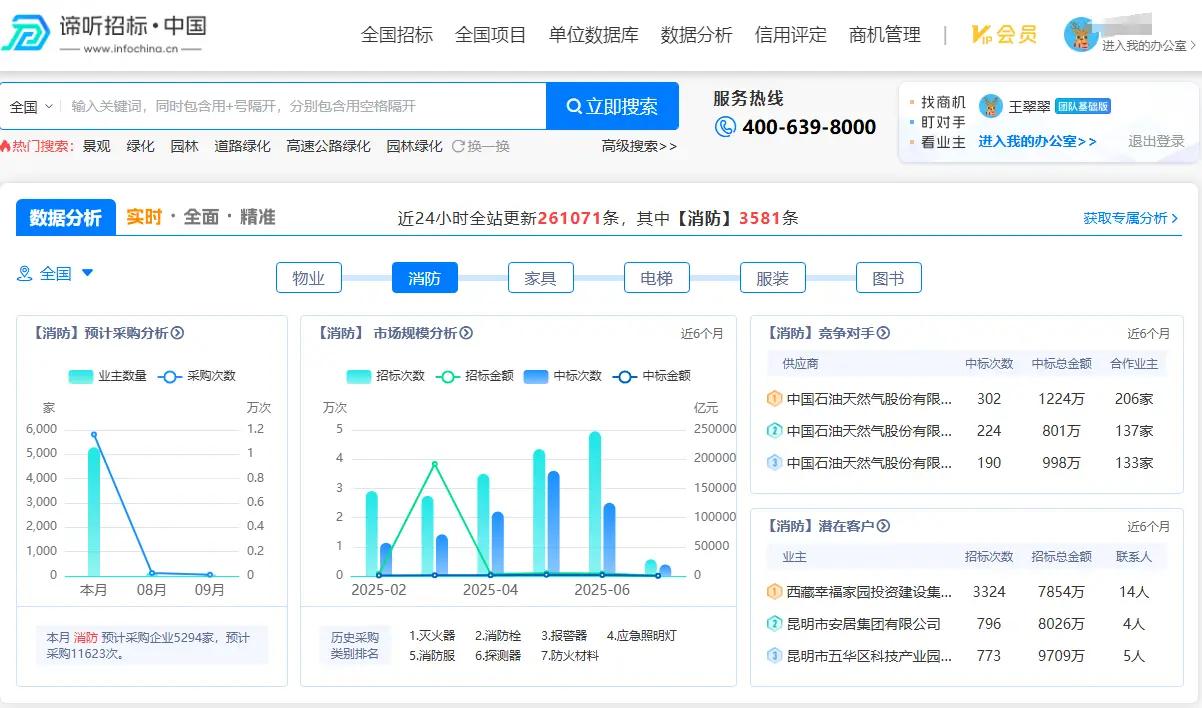Expand 获取专属分析 chevron link
1202x708 pixels.
(1130, 218)
